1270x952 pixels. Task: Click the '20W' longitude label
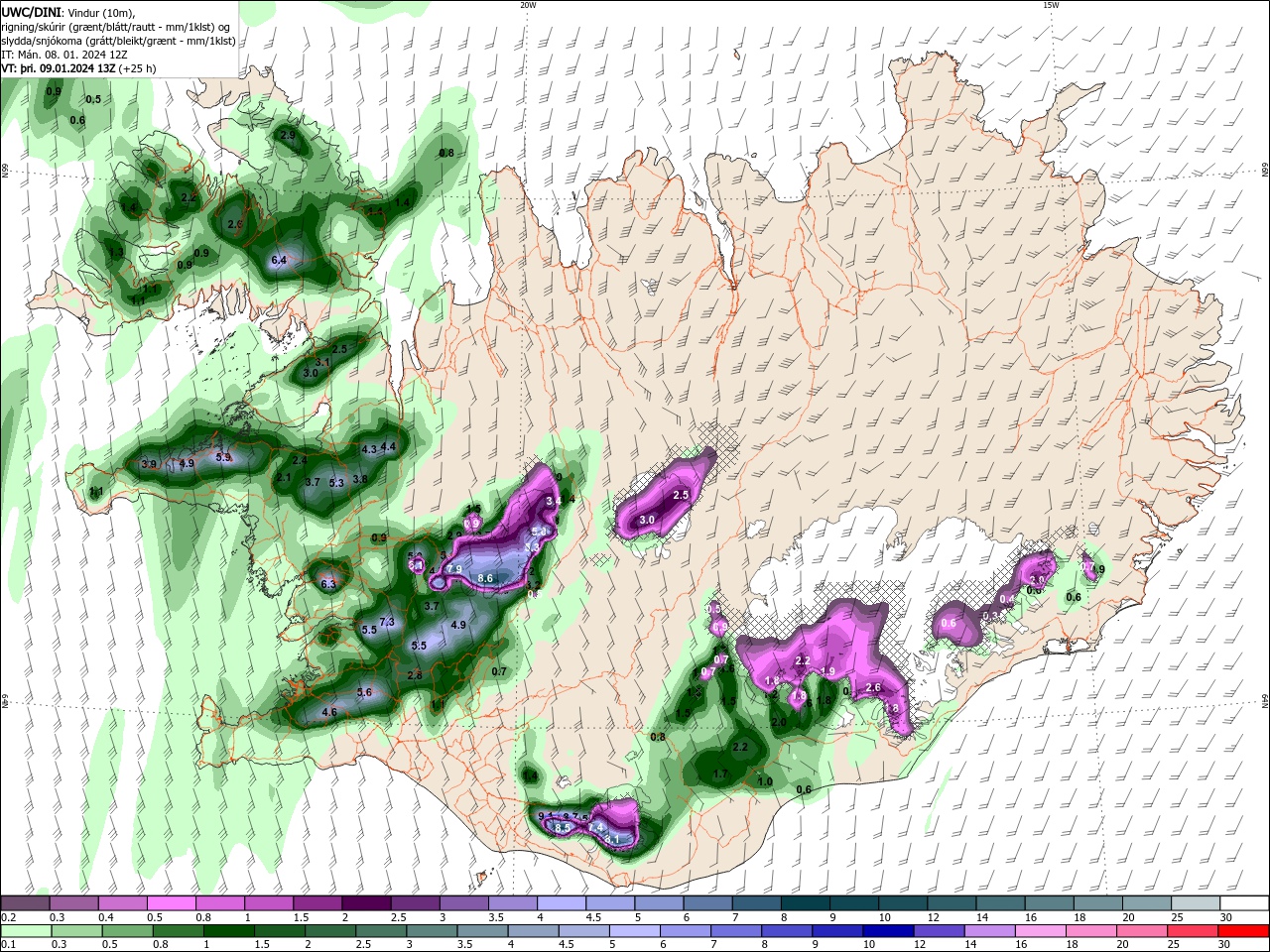tap(528, 4)
